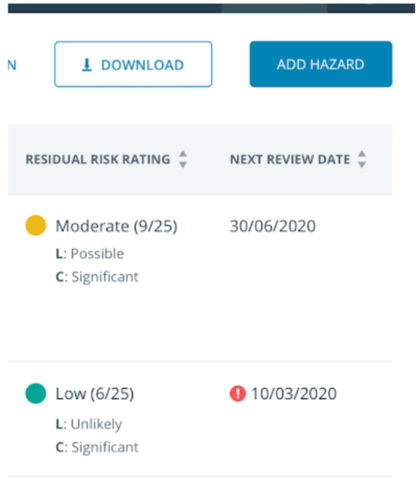
Task: Click the yellow Moderate risk indicator dot
Action: (x=36, y=225)
